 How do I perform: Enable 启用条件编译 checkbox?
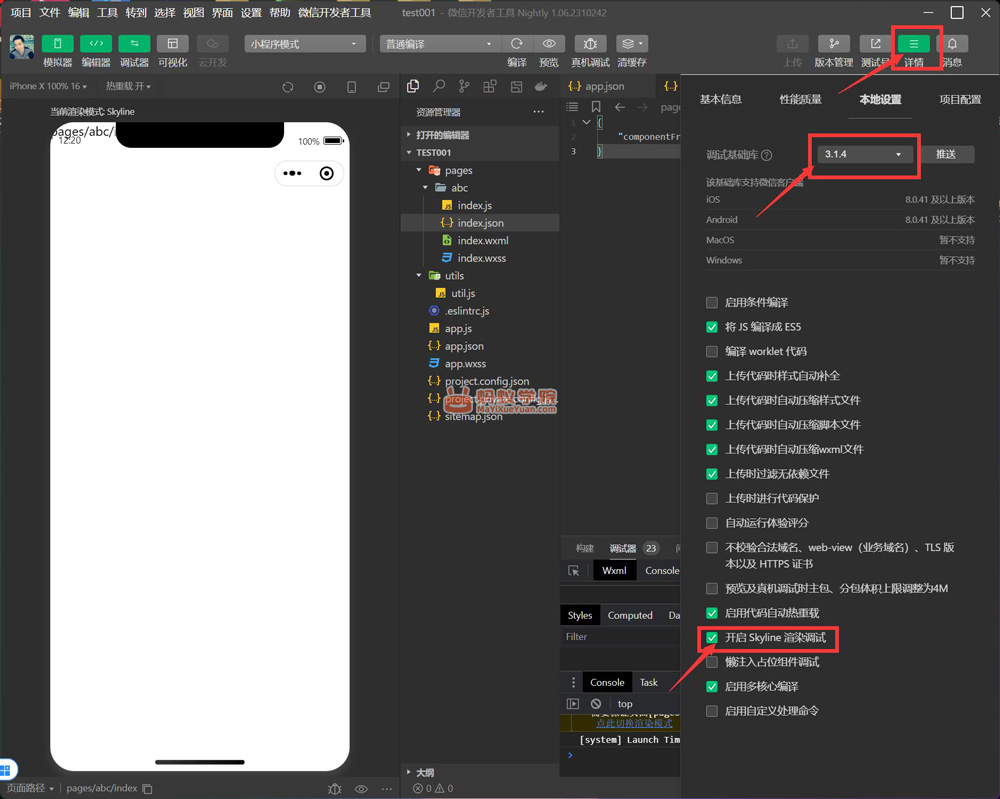pyautogui.click(x=712, y=302)
